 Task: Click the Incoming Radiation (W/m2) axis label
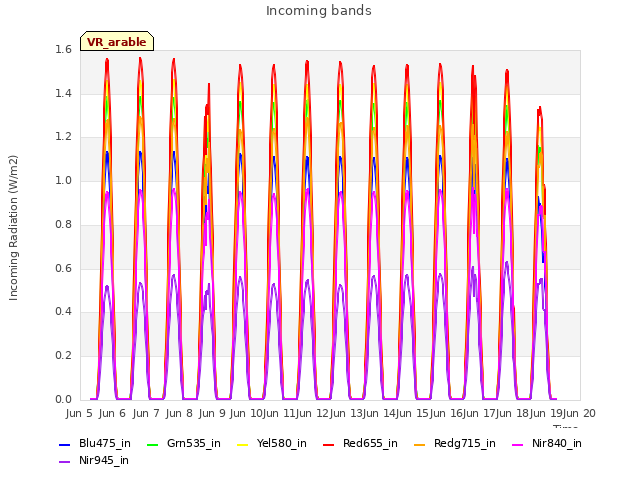pyautogui.click(x=13, y=228)
